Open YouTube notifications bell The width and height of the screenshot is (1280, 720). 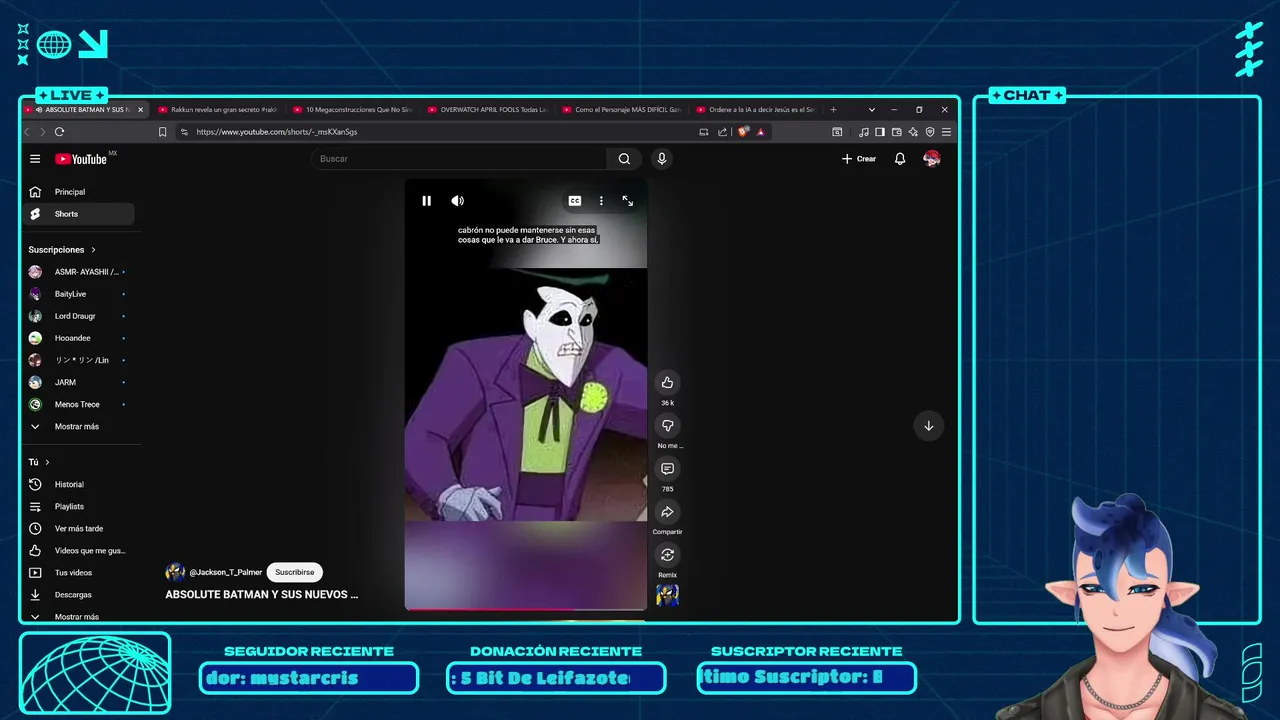900,159
